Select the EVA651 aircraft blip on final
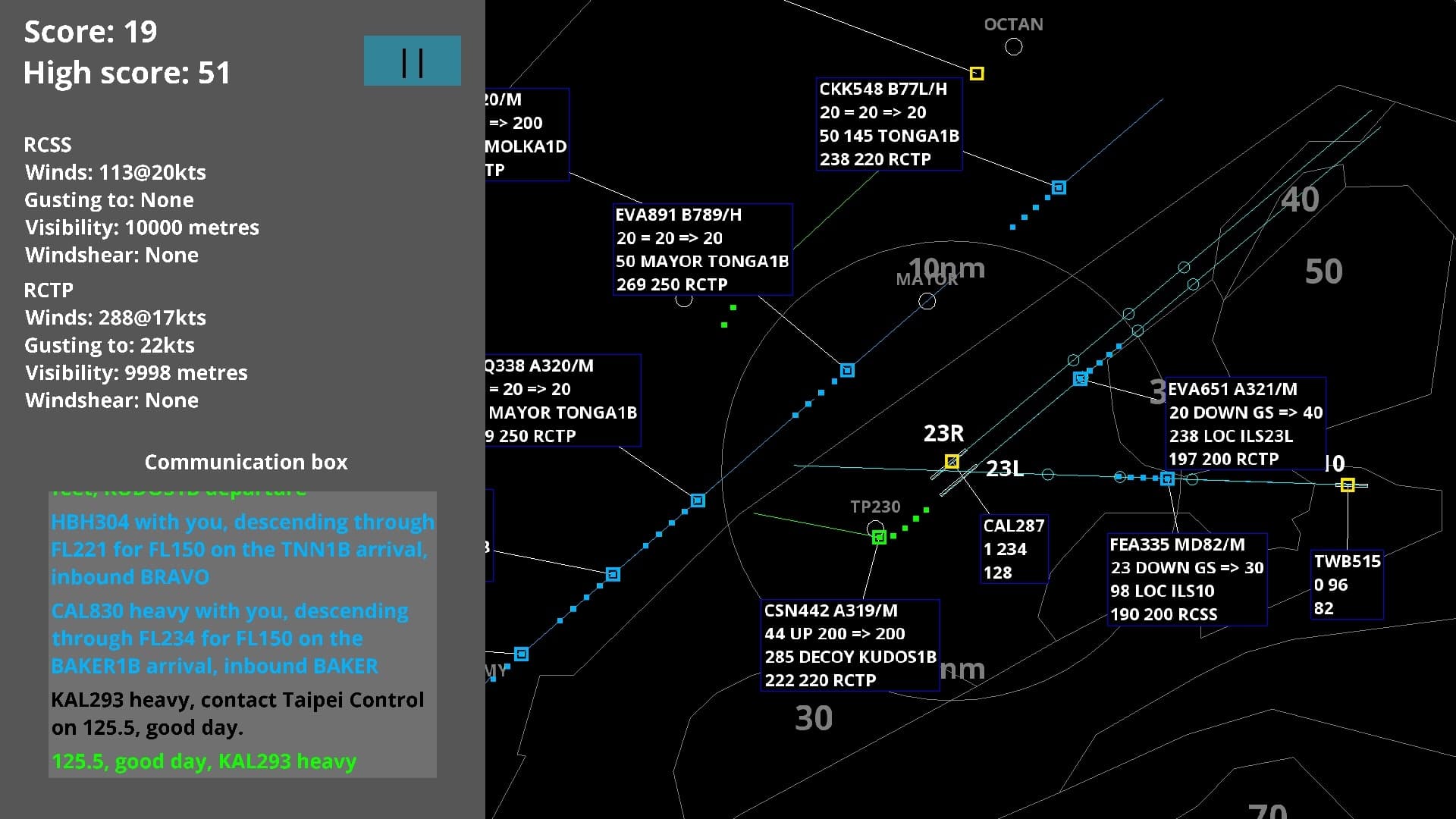Image resolution: width=1456 pixels, height=819 pixels. tap(1080, 378)
